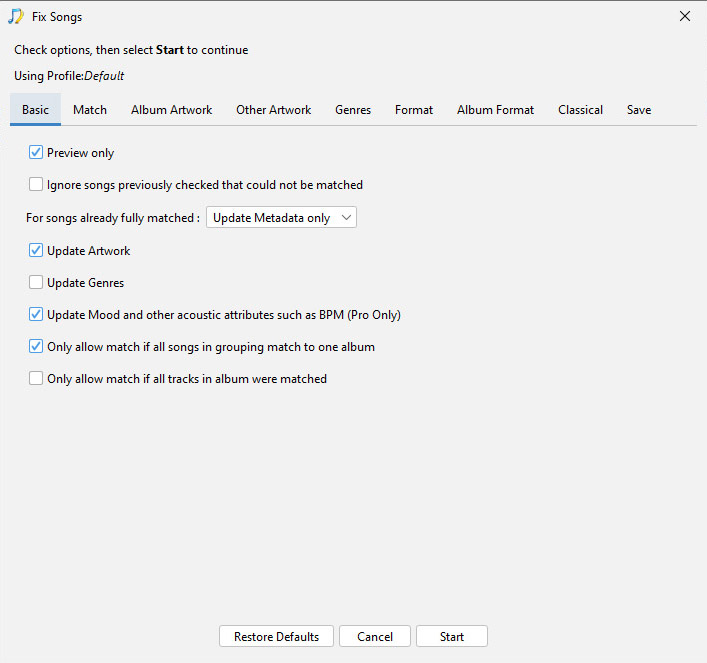Toggle only allow match if grouping matches one album
This screenshot has width=707, height=663.
pos(36,346)
